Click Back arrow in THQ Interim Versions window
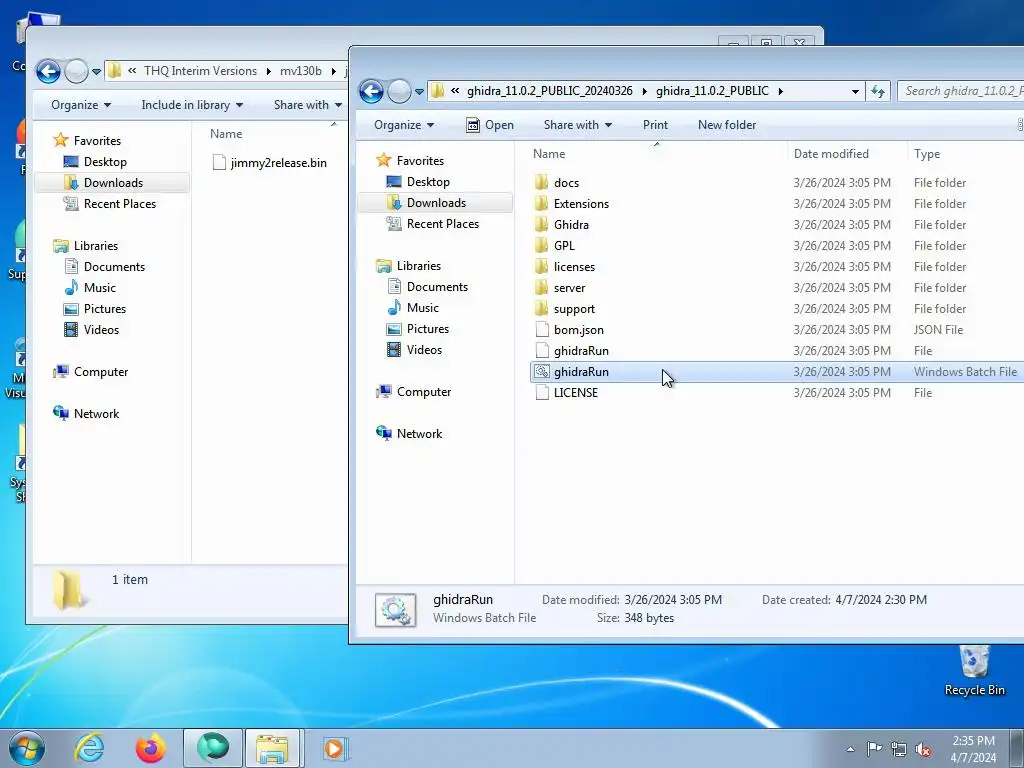Screen dimensions: 1024x768 48,71
